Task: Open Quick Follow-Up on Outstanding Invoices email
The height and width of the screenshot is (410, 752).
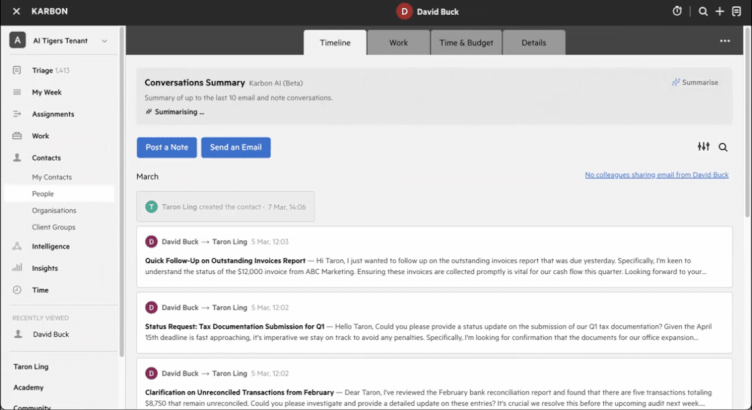Action: 435,257
